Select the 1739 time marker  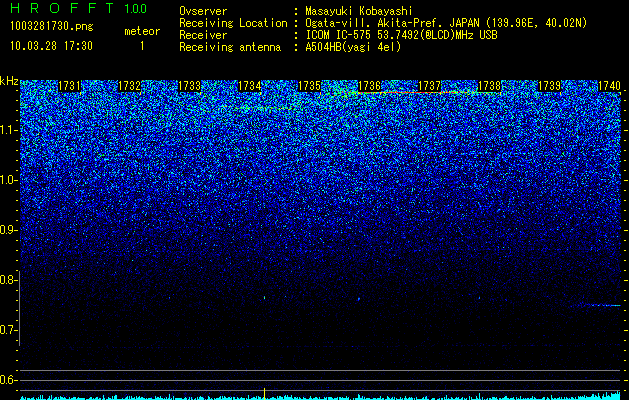pyautogui.click(x=550, y=86)
